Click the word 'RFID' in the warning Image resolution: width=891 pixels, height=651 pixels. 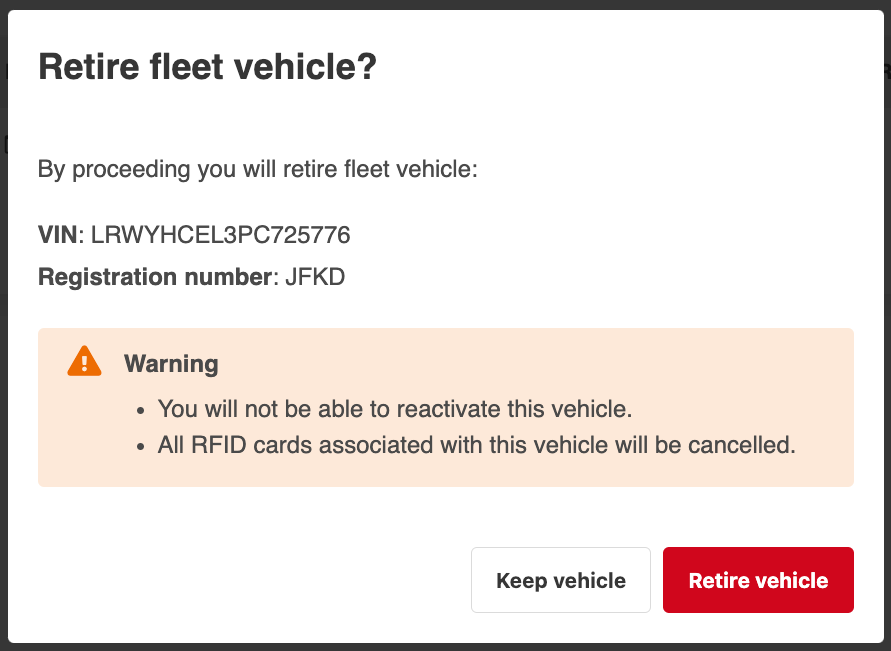(x=213, y=445)
